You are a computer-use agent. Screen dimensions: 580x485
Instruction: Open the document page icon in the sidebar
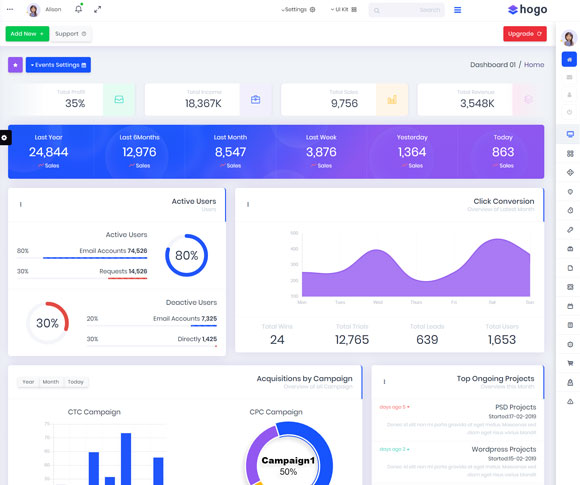[x=570, y=268]
